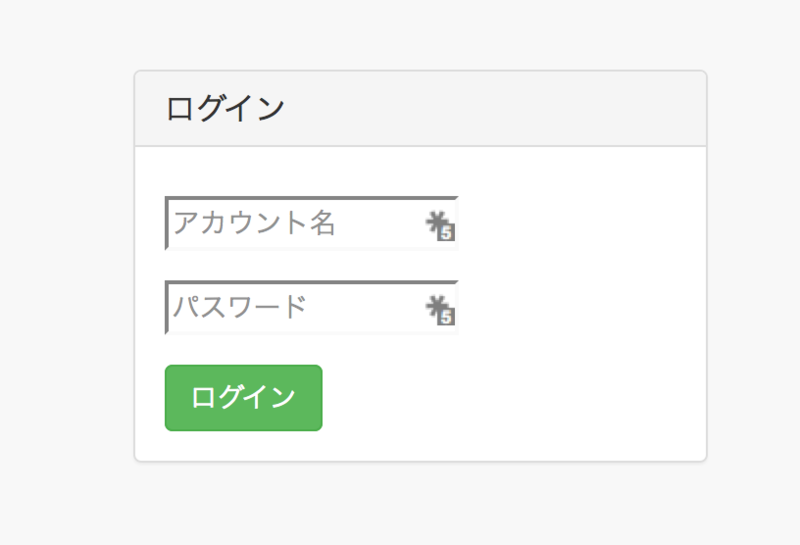Screen dimensions: 800x545
Task: Show saved logins via the account field icon
Action: [440, 225]
